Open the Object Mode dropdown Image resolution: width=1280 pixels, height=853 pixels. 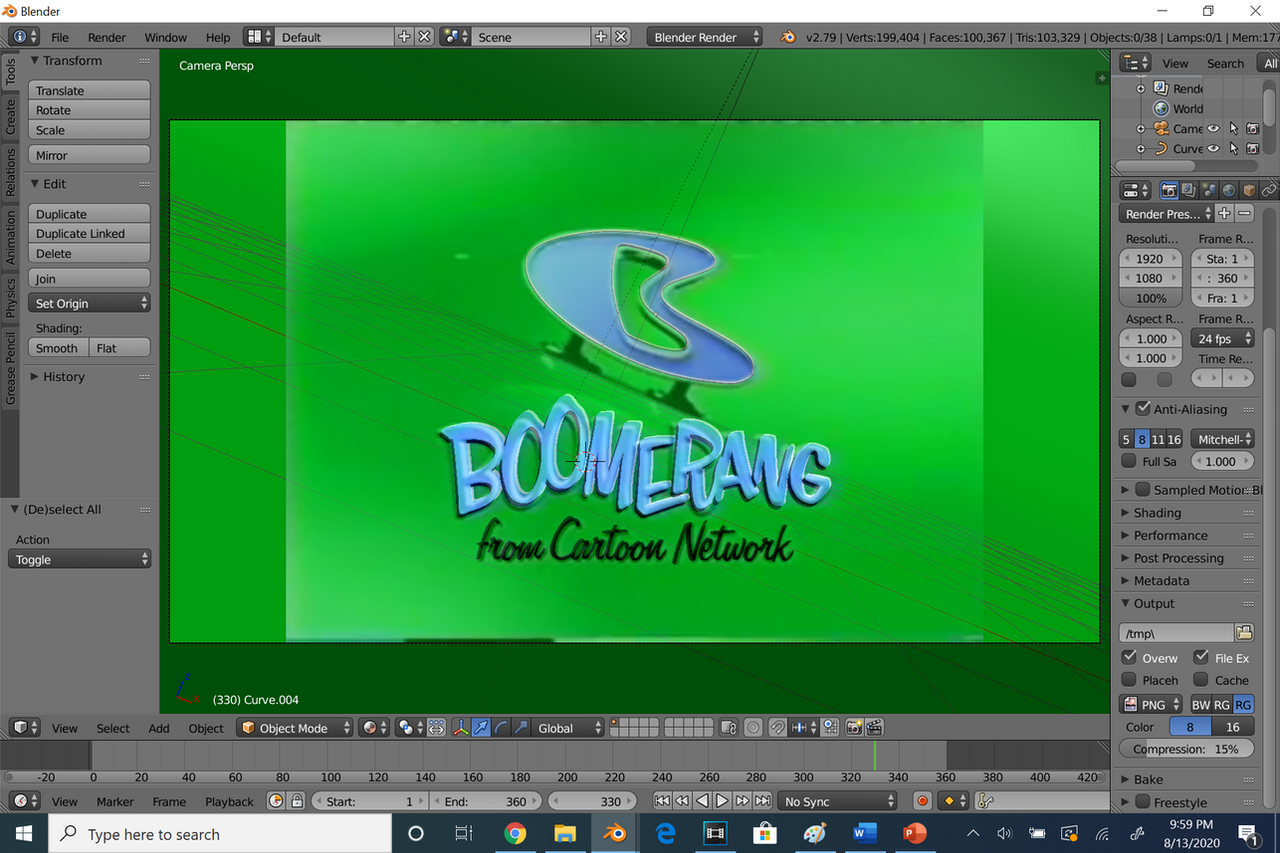(x=295, y=728)
